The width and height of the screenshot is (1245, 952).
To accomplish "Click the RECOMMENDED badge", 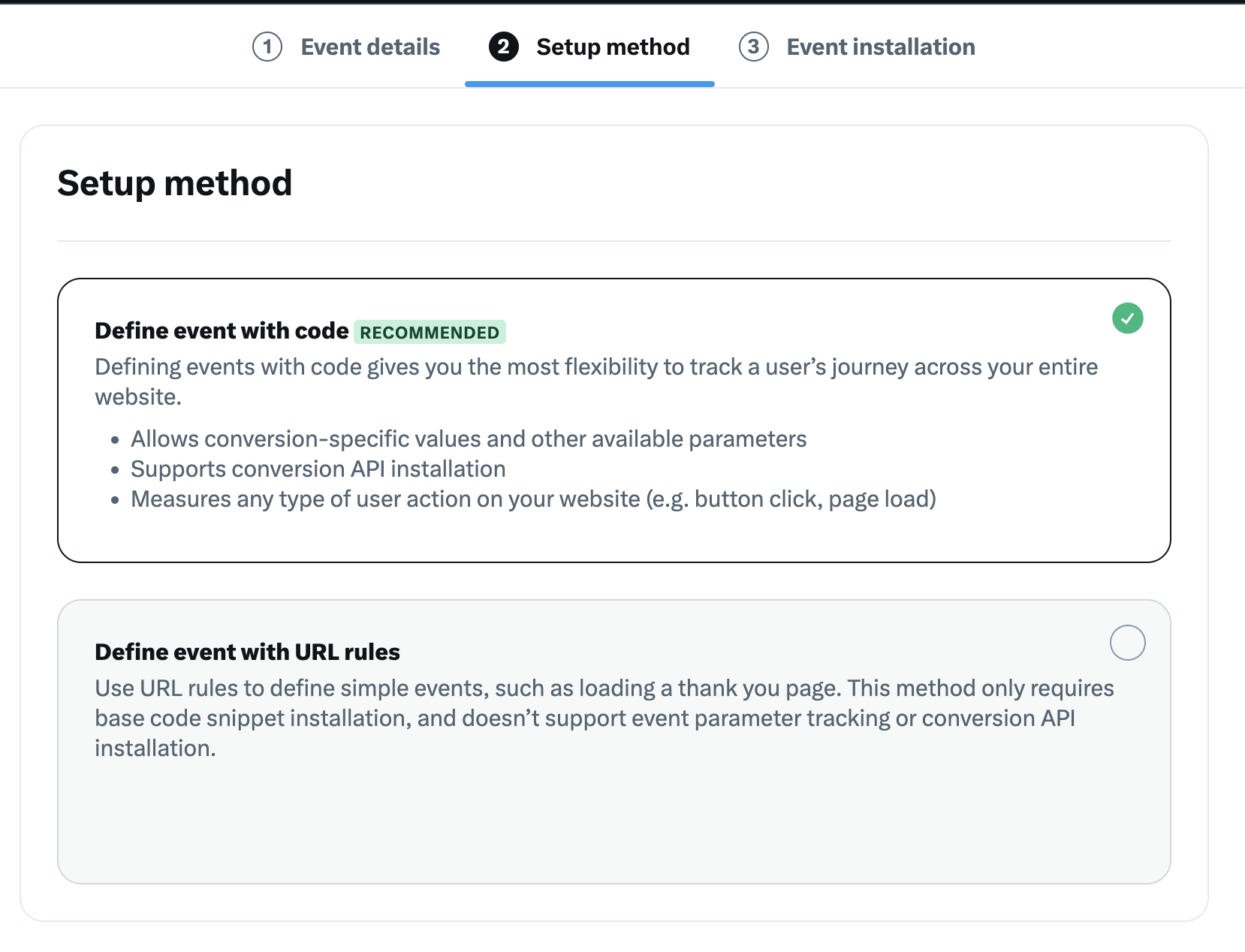I will point(430,332).
